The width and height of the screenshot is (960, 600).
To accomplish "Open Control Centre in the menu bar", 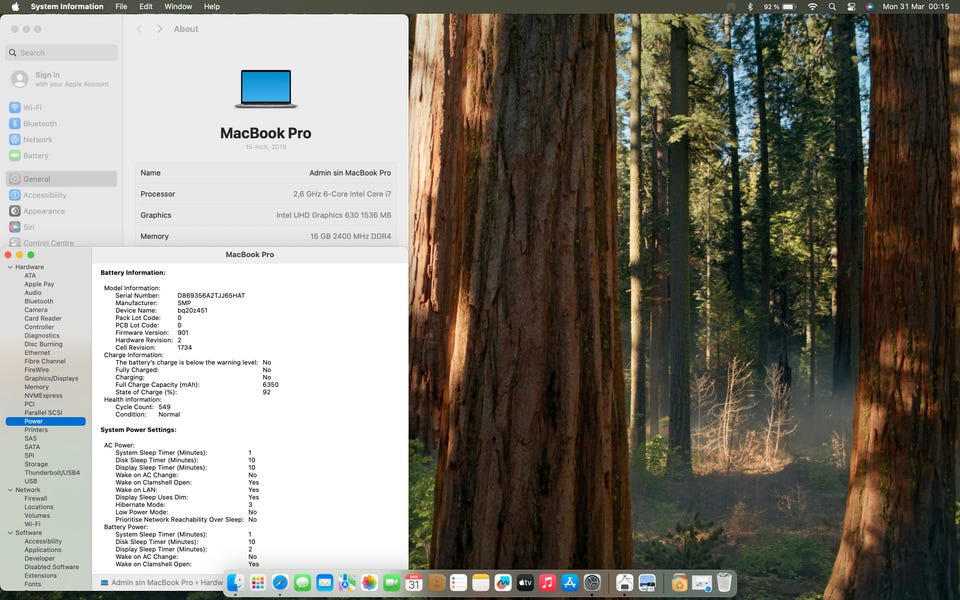I will (851, 7).
